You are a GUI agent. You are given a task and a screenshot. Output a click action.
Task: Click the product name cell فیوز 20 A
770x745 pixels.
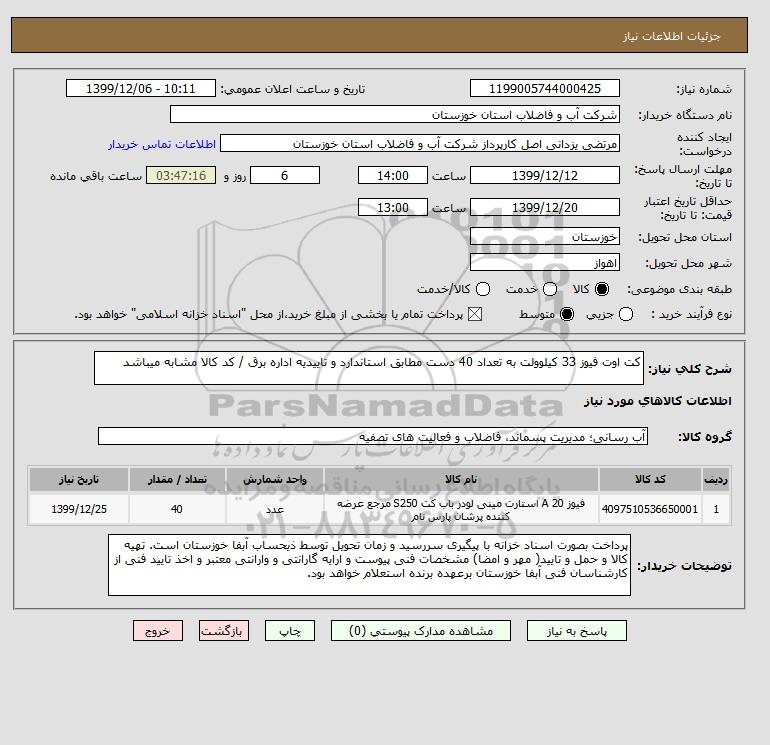(x=461, y=509)
